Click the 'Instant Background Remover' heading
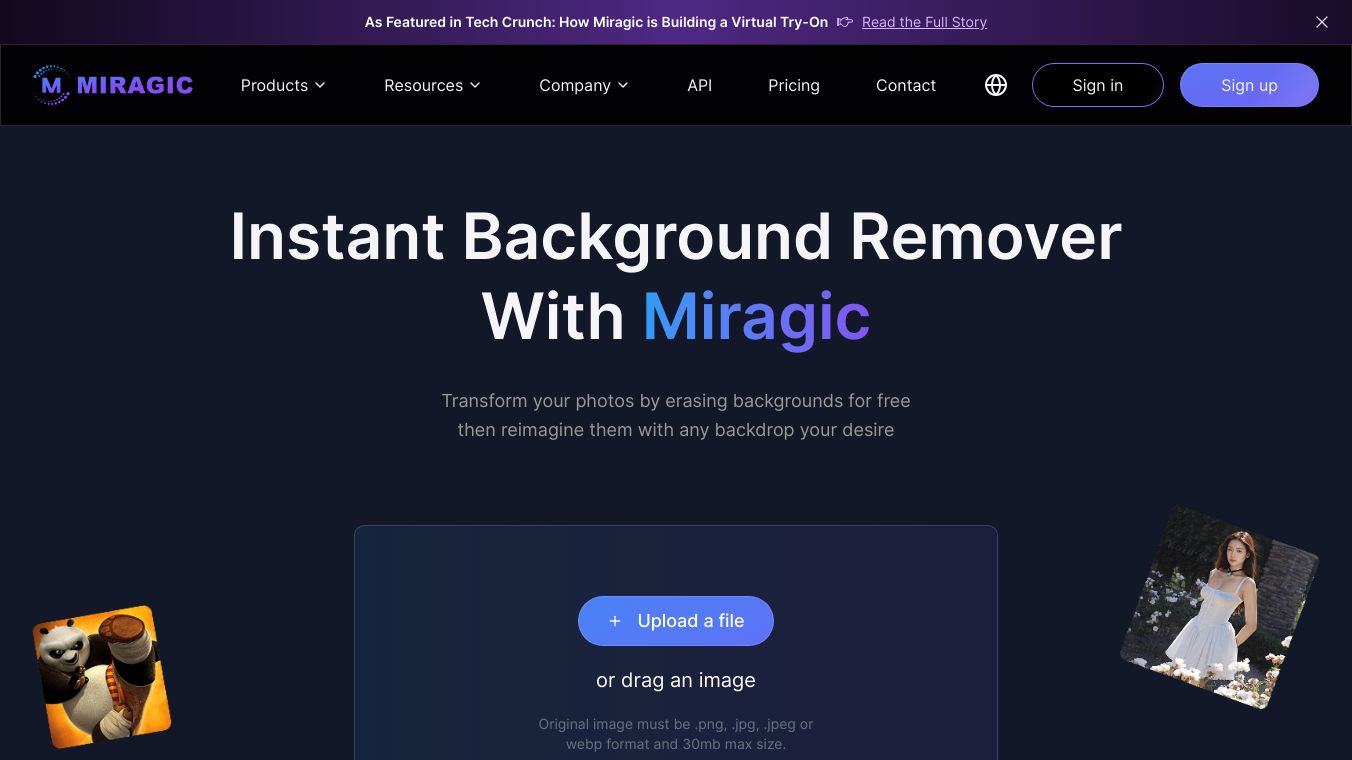Viewport: 1352px width, 760px height. coord(676,237)
